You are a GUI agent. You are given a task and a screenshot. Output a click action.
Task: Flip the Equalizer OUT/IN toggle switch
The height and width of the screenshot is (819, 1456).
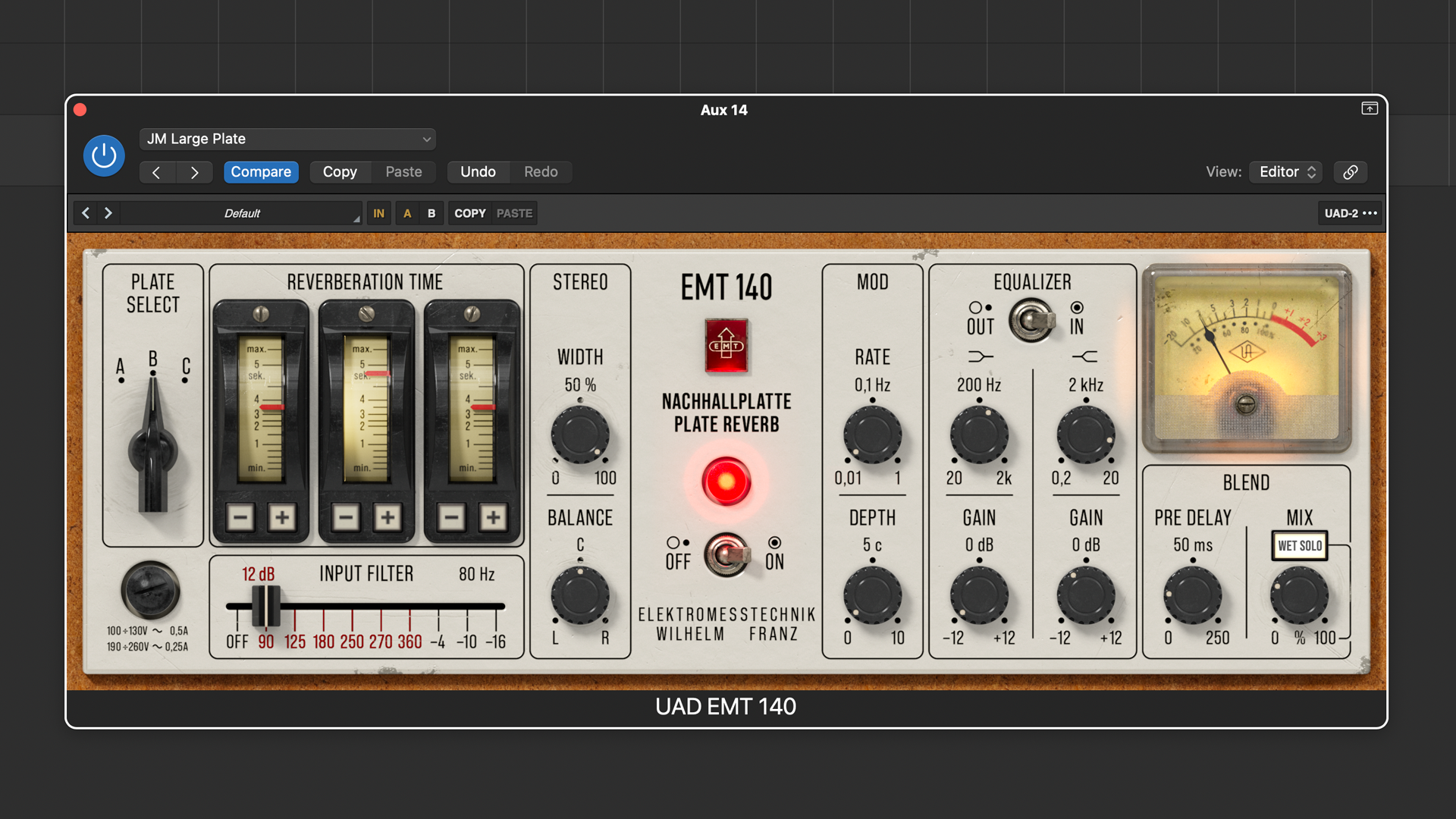(x=1031, y=319)
